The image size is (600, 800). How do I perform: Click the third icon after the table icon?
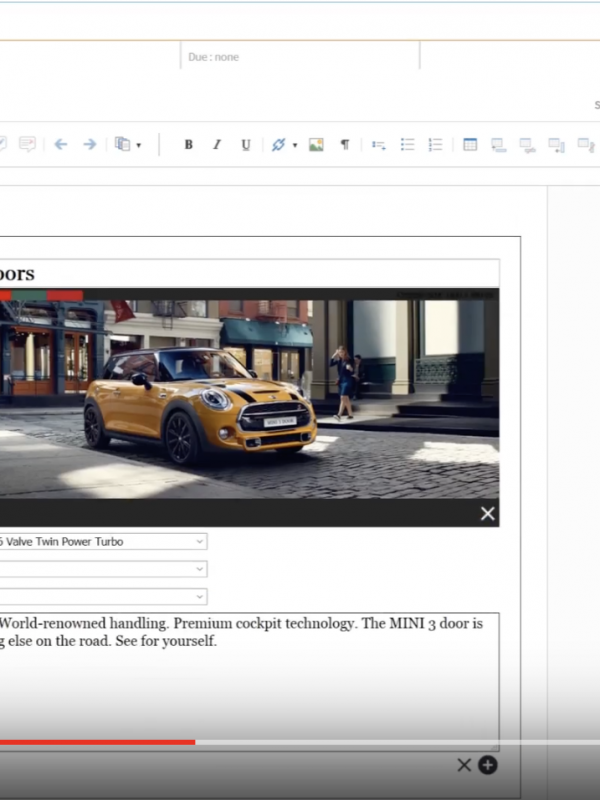coord(556,145)
